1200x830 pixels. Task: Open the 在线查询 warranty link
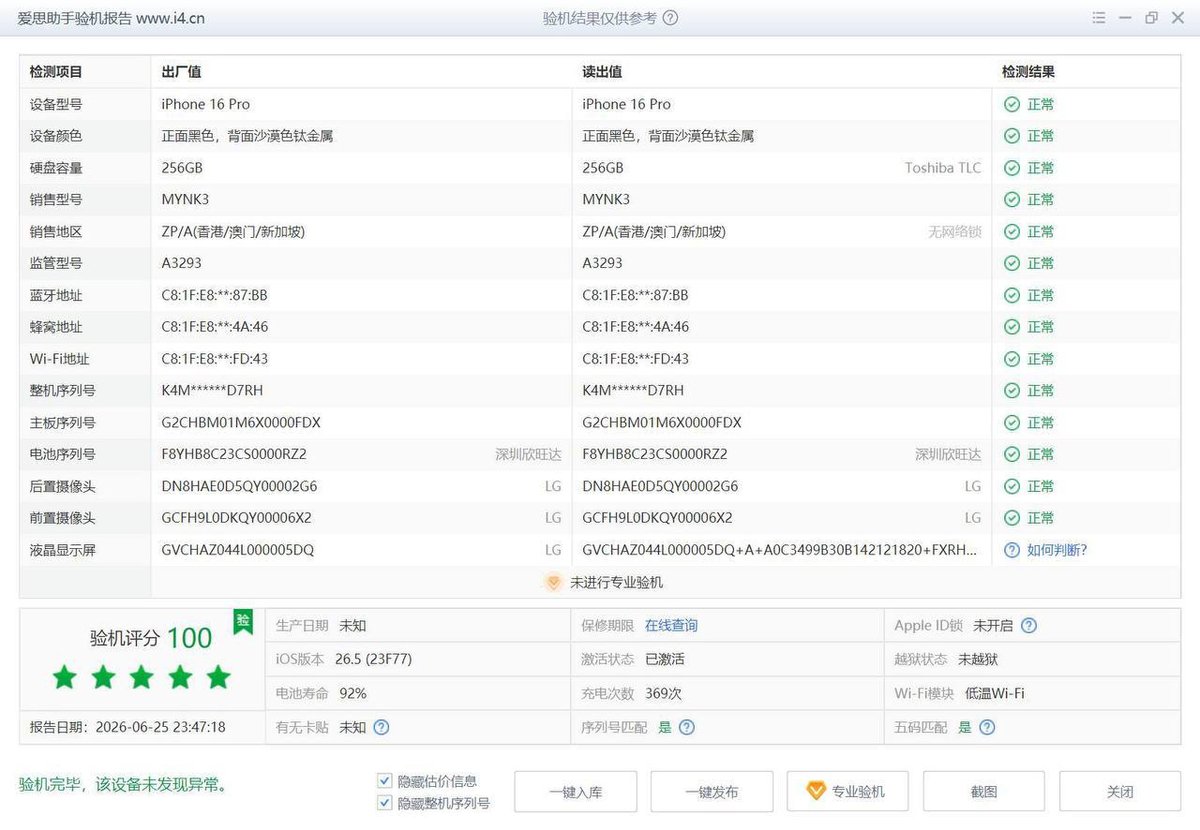[671, 626]
